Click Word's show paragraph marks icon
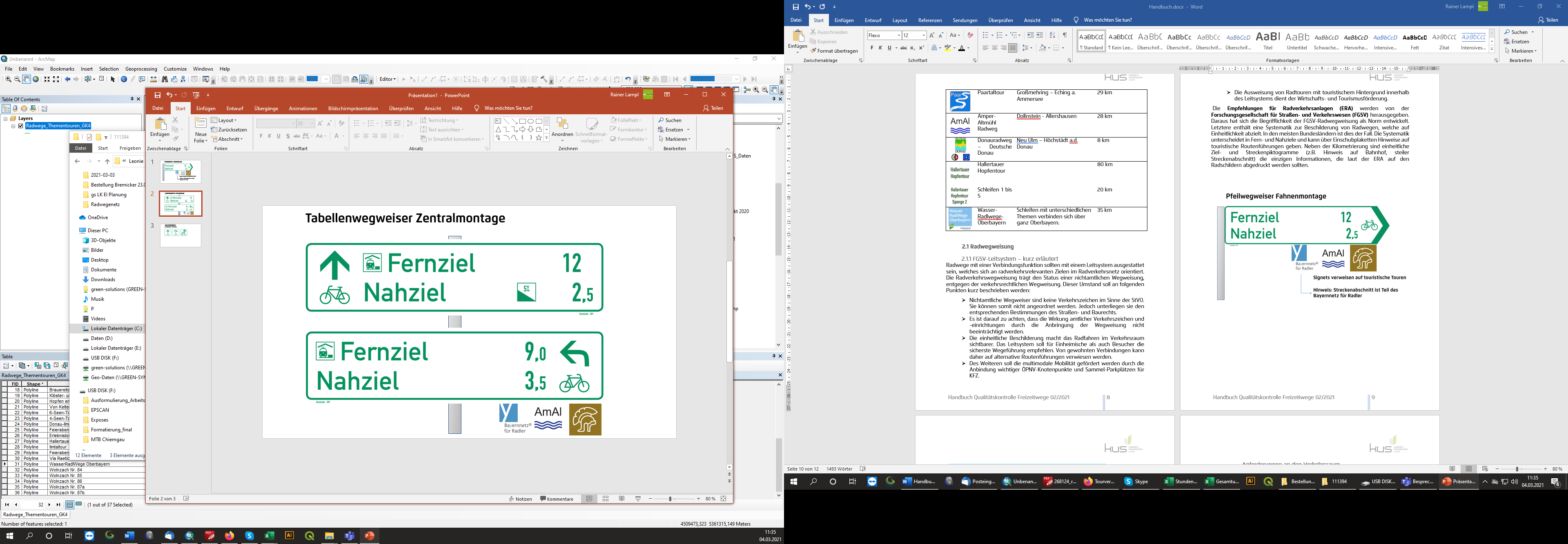The width and height of the screenshot is (1568, 544). (1065, 35)
